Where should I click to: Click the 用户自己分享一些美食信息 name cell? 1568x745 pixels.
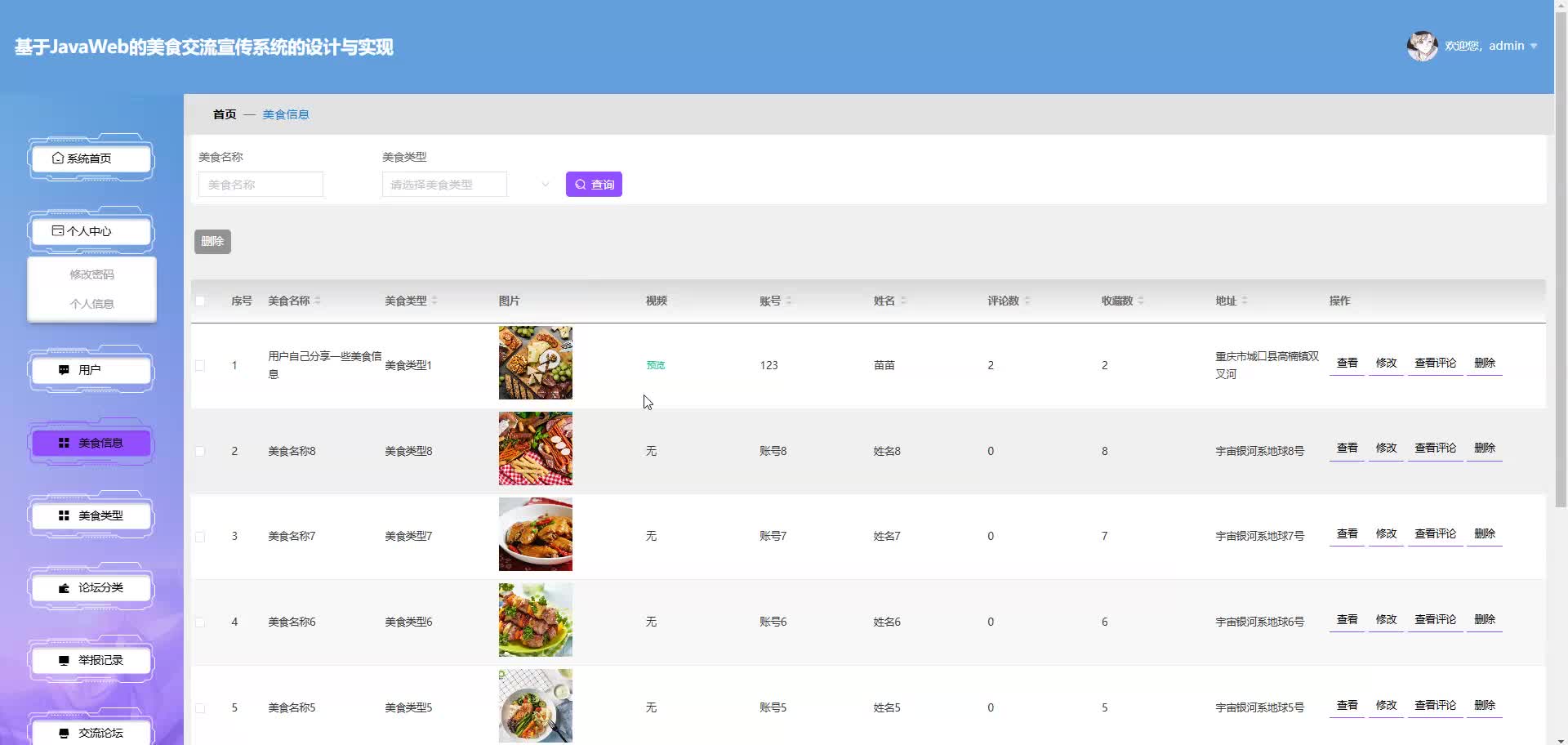(x=325, y=365)
